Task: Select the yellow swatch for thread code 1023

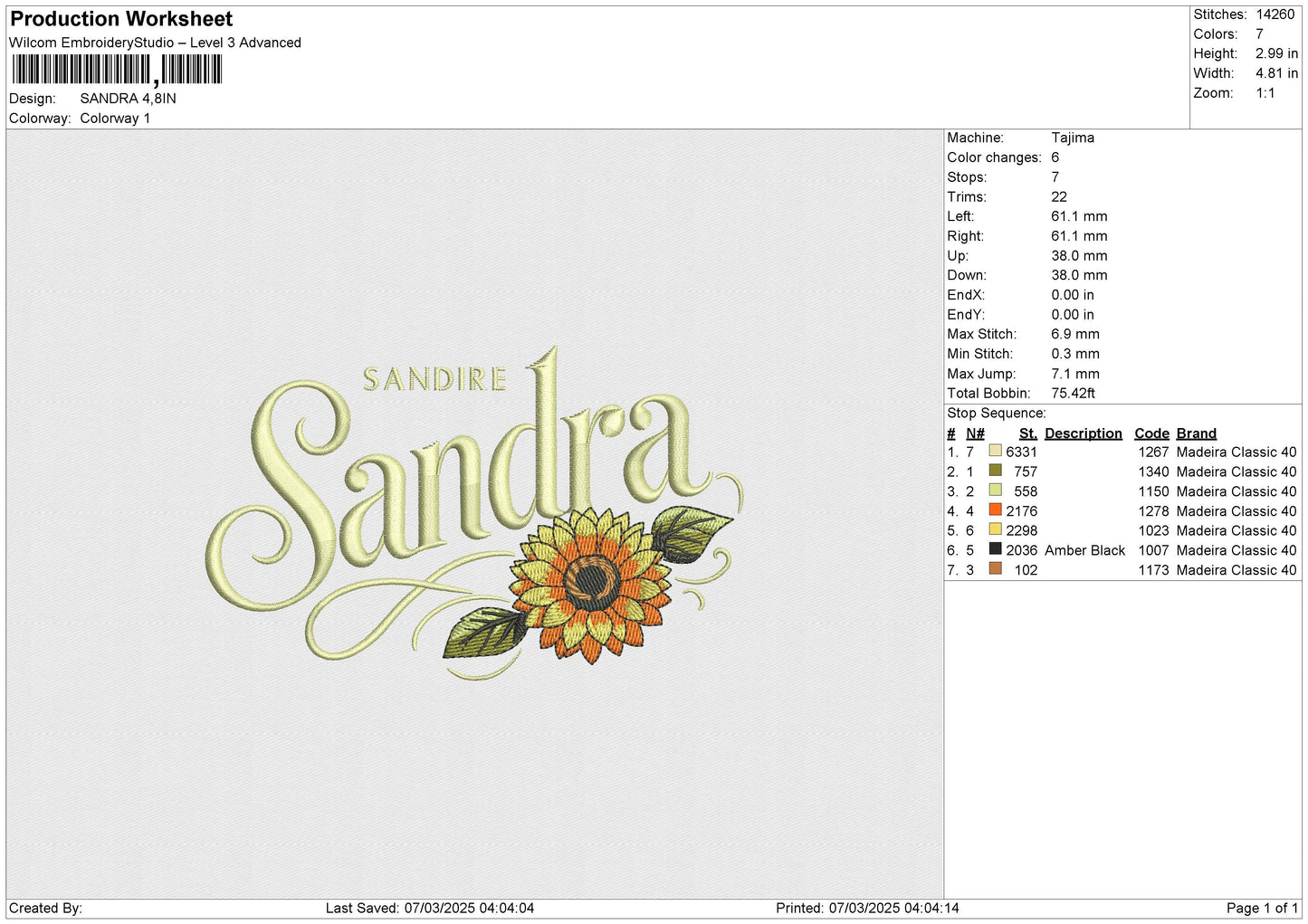Action: point(996,529)
